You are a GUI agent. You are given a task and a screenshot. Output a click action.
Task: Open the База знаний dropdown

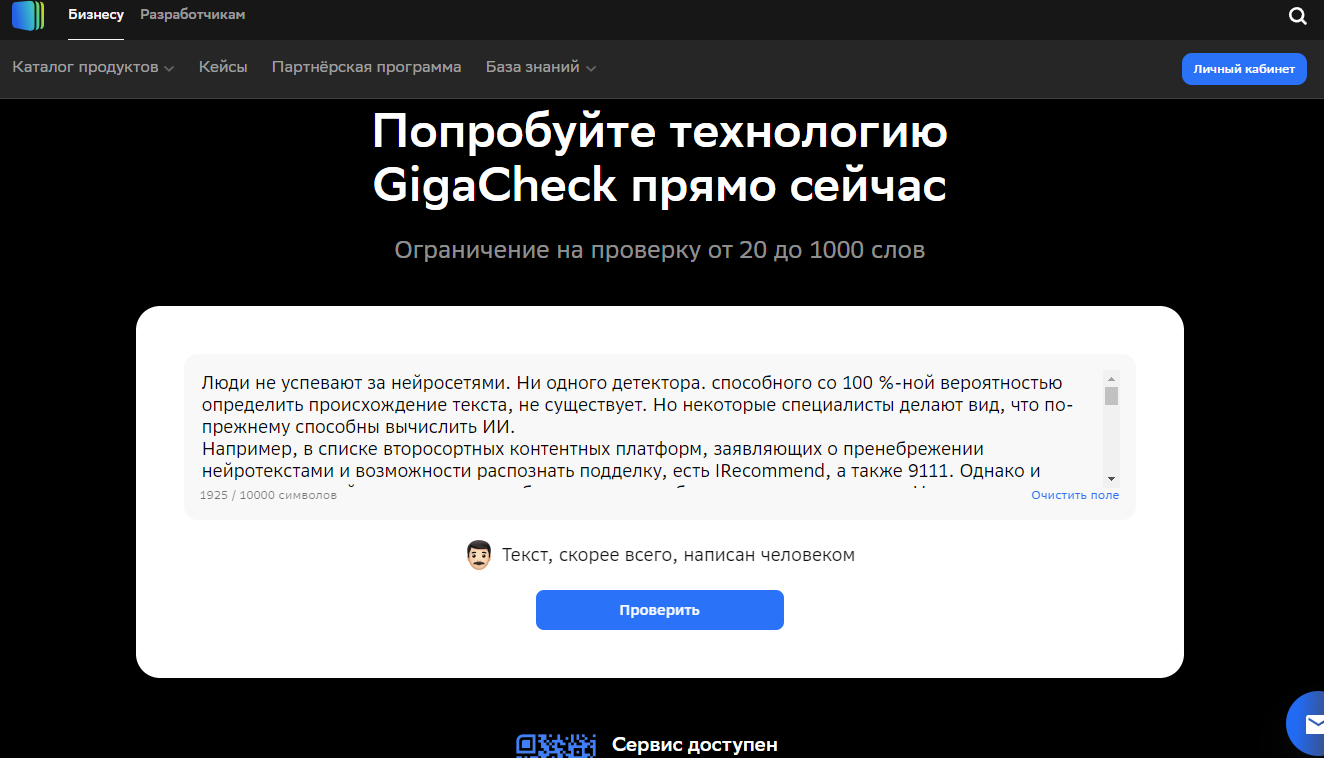coord(540,69)
